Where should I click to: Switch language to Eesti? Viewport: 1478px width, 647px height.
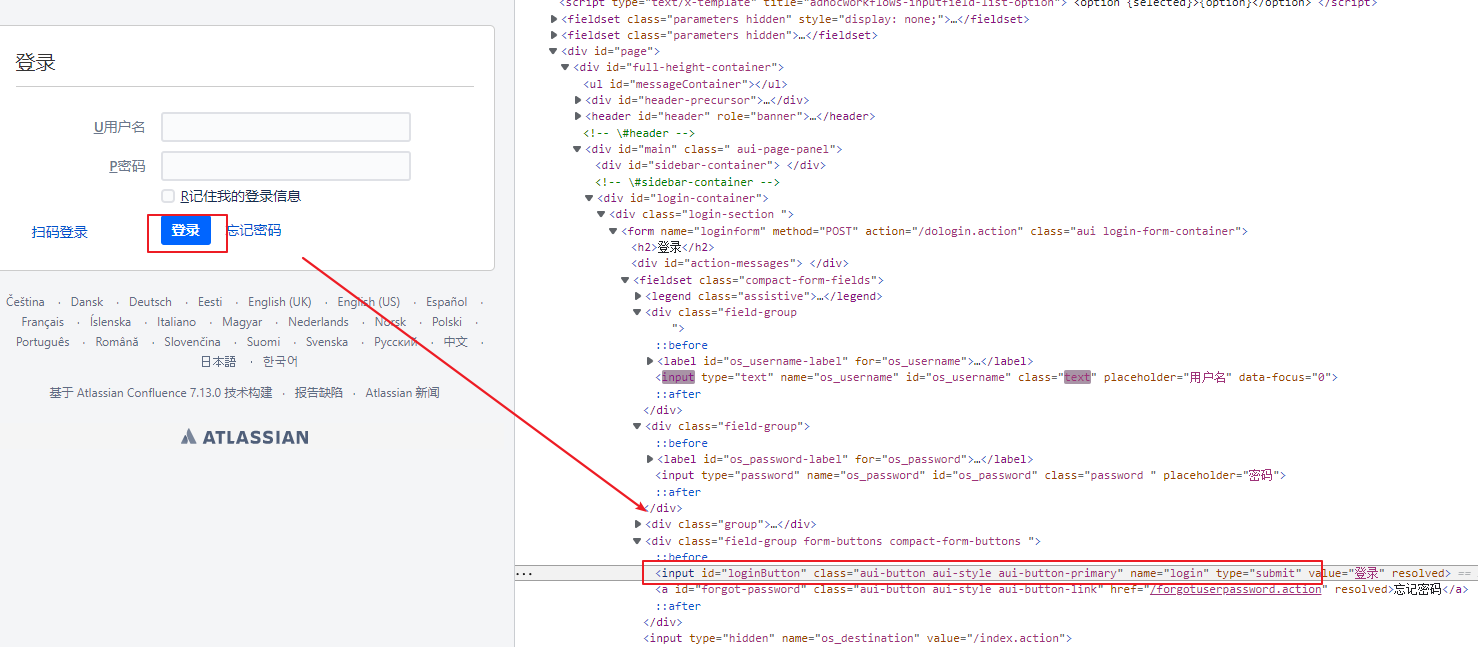[x=210, y=302]
